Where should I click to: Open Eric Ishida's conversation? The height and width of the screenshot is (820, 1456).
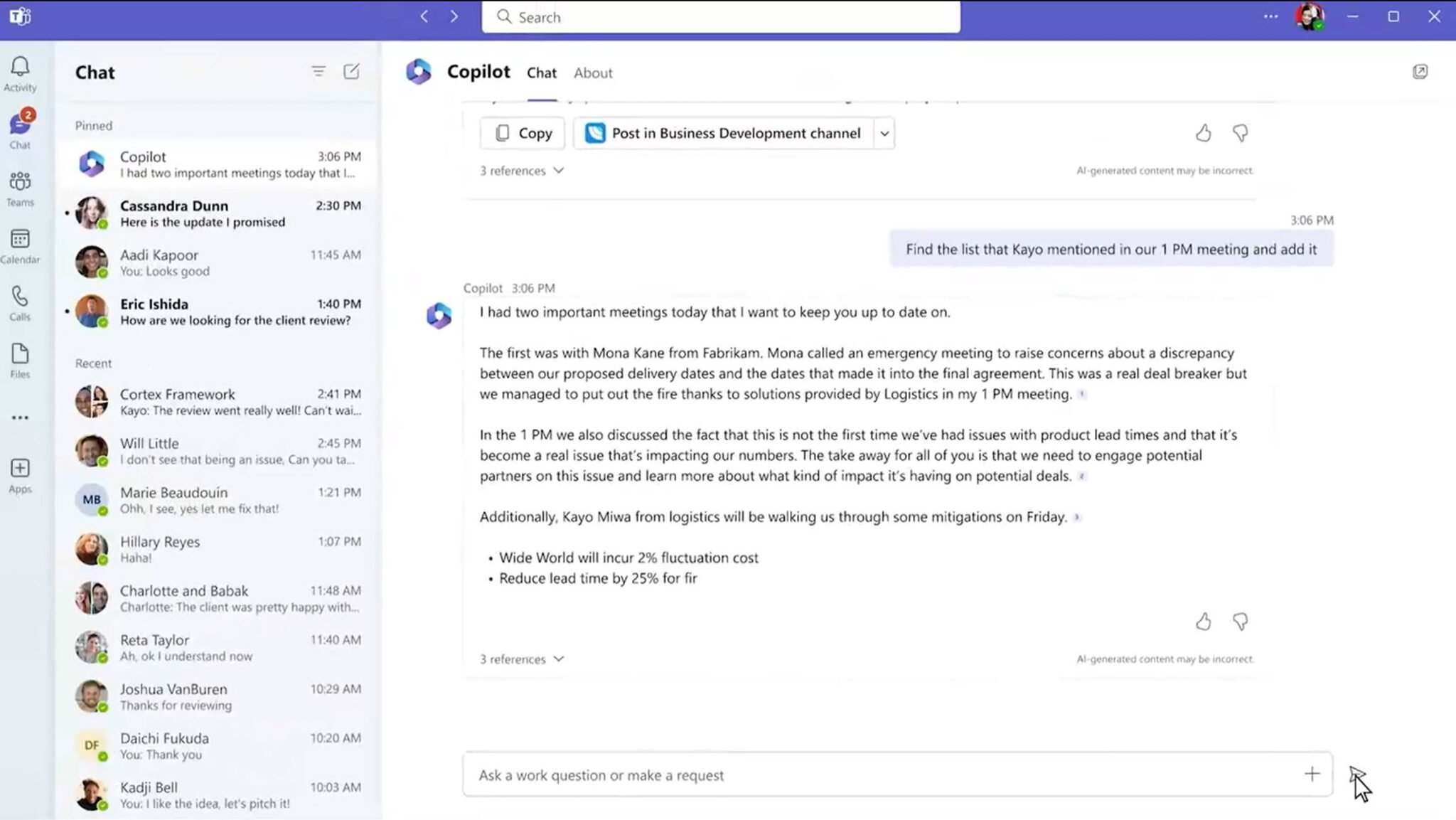pos(216,311)
